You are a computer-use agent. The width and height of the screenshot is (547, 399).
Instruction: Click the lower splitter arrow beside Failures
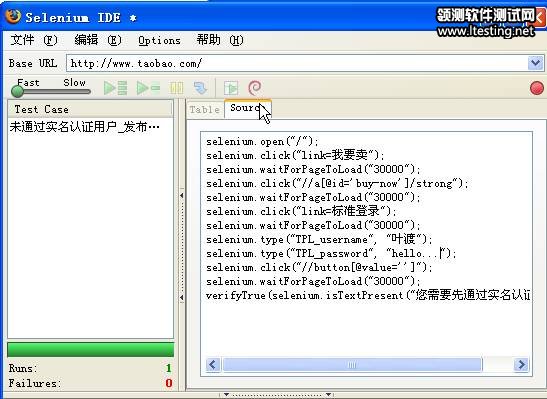[182, 298]
